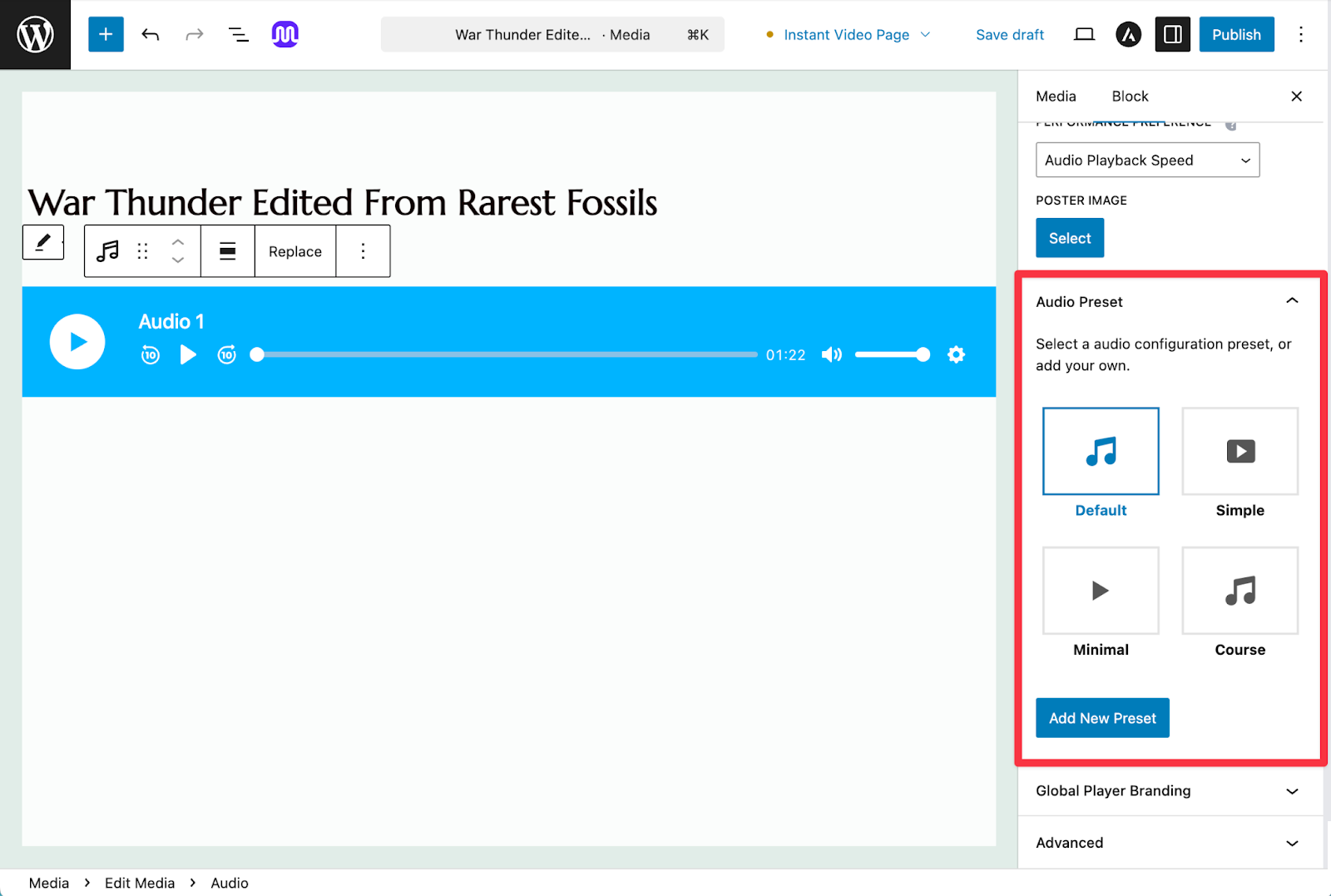This screenshot has height=896, width=1331.
Task: Click the undo arrow icon
Action: point(151,35)
